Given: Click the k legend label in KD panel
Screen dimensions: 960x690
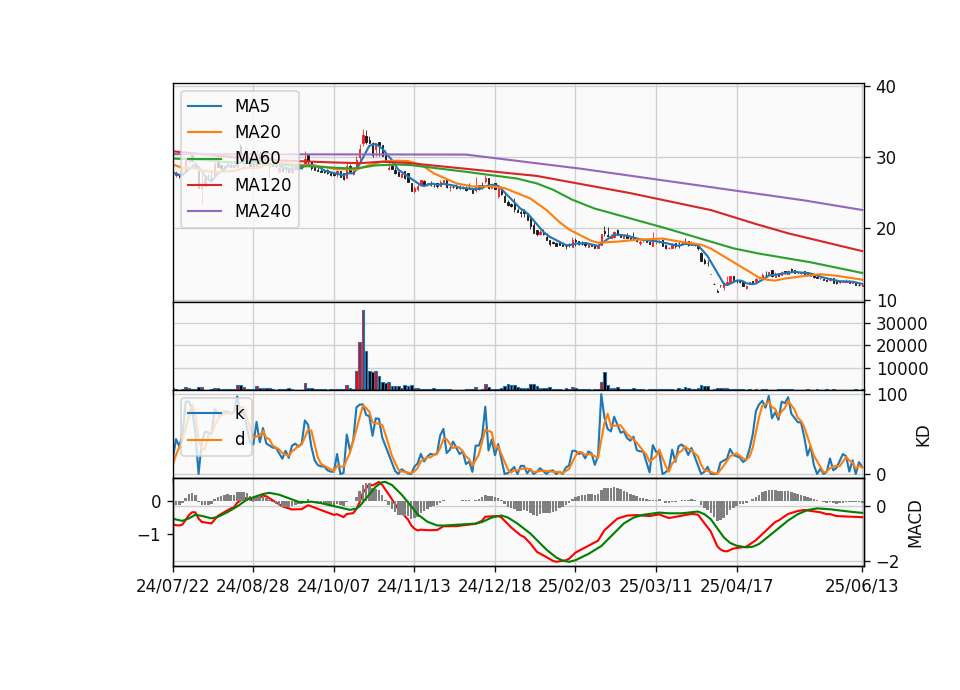Looking at the screenshot, I should [x=239, y=413].
